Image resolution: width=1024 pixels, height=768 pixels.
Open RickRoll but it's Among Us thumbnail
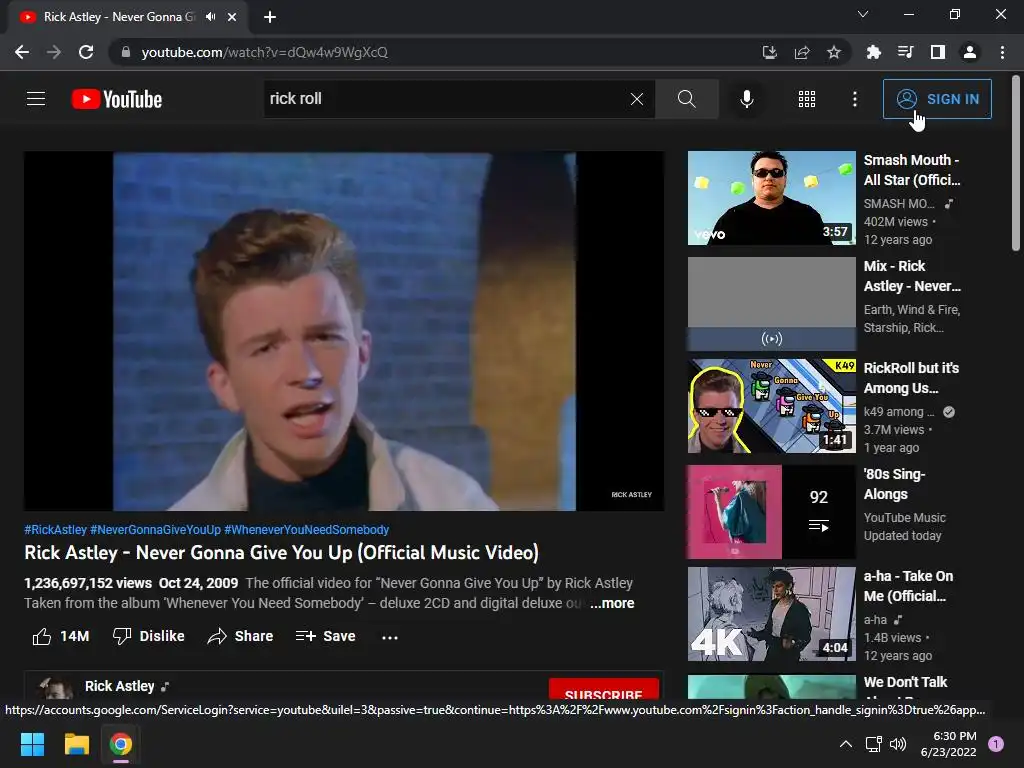[771, 406]
